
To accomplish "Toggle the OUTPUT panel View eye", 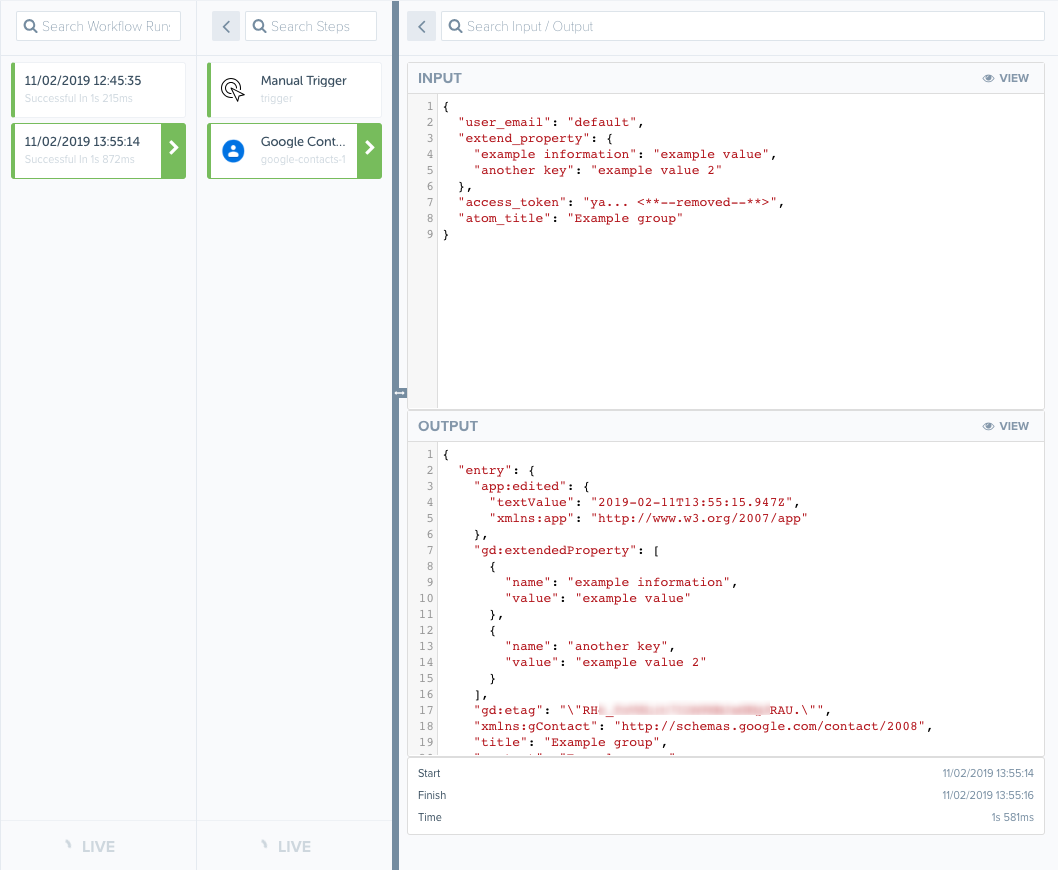I will click(x=988, y=426).
